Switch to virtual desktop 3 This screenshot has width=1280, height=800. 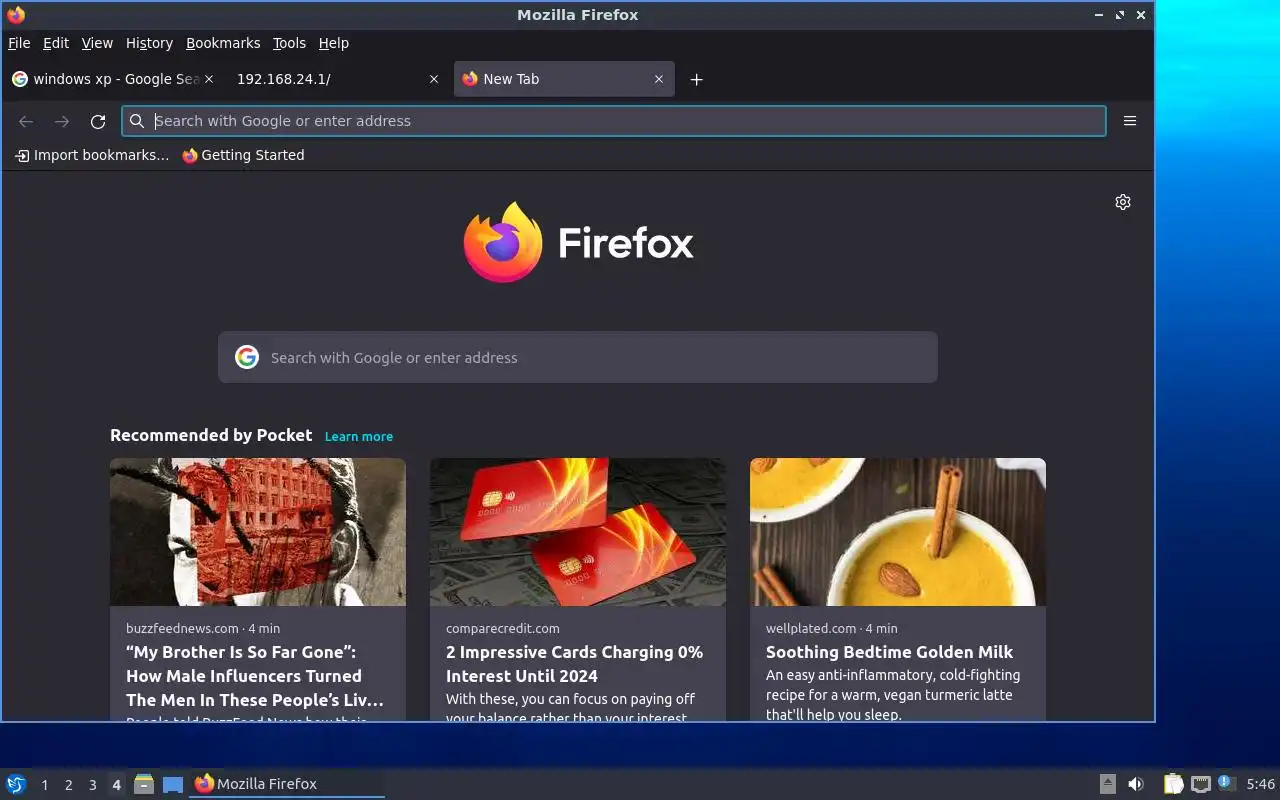click(92, 785)
